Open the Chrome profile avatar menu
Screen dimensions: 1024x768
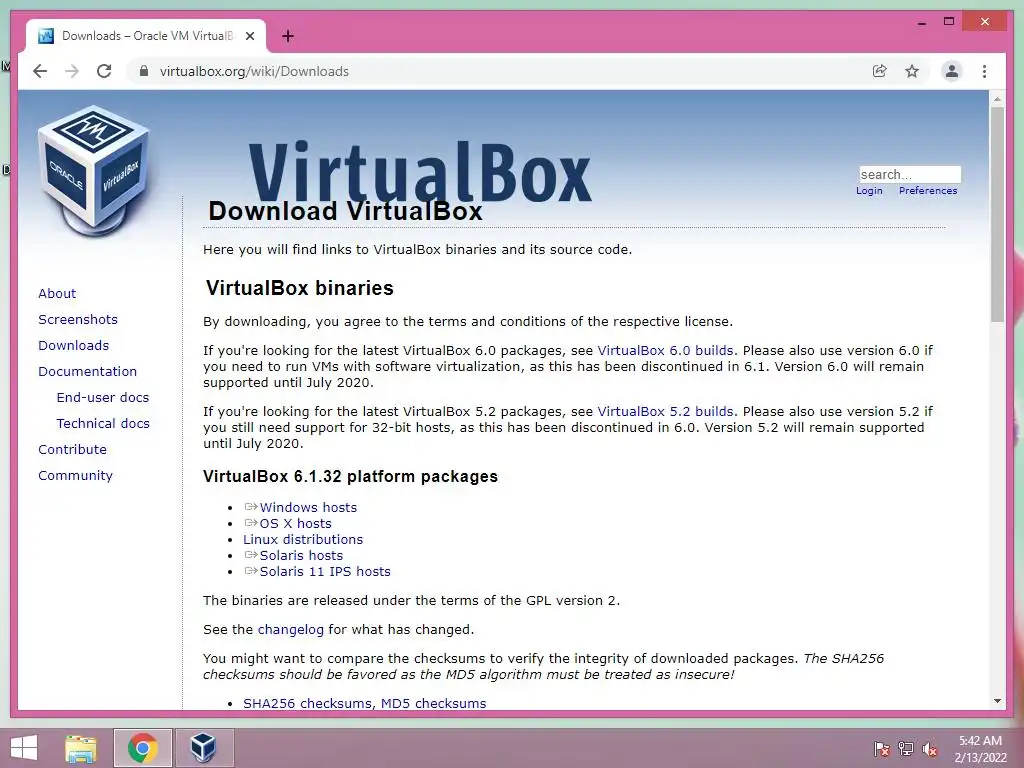tap(952, 71)
